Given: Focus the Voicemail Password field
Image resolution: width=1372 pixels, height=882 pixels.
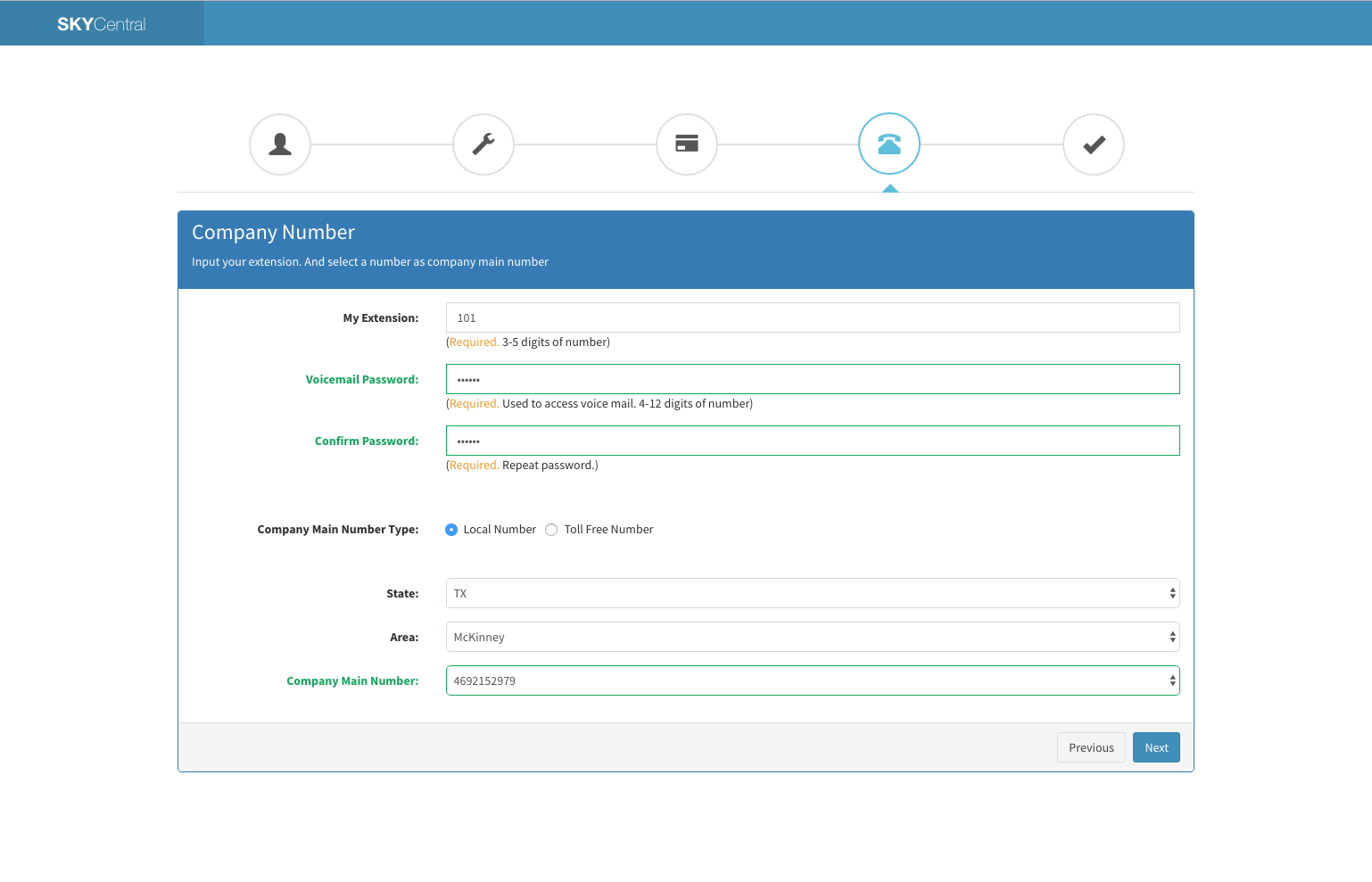Looking at the screenshot, I should [813, 379].
